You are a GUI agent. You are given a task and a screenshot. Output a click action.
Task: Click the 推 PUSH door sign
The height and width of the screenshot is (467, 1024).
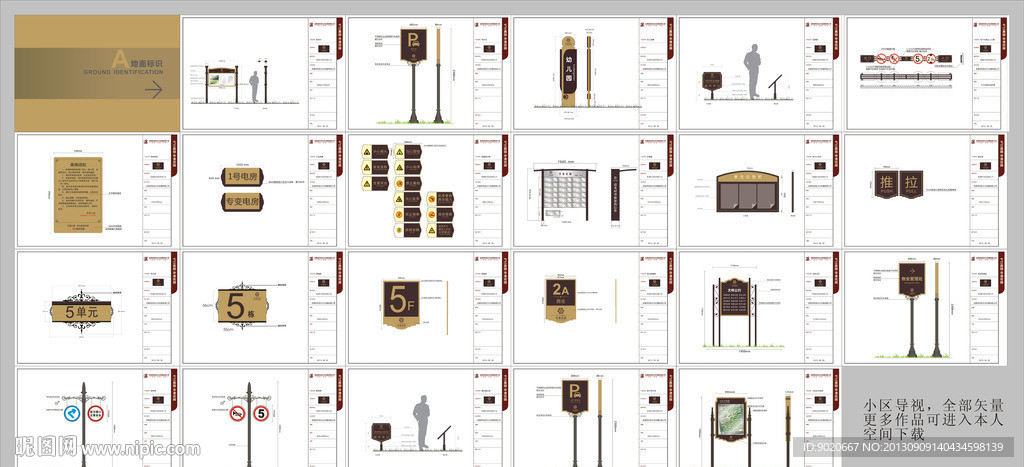886,183
